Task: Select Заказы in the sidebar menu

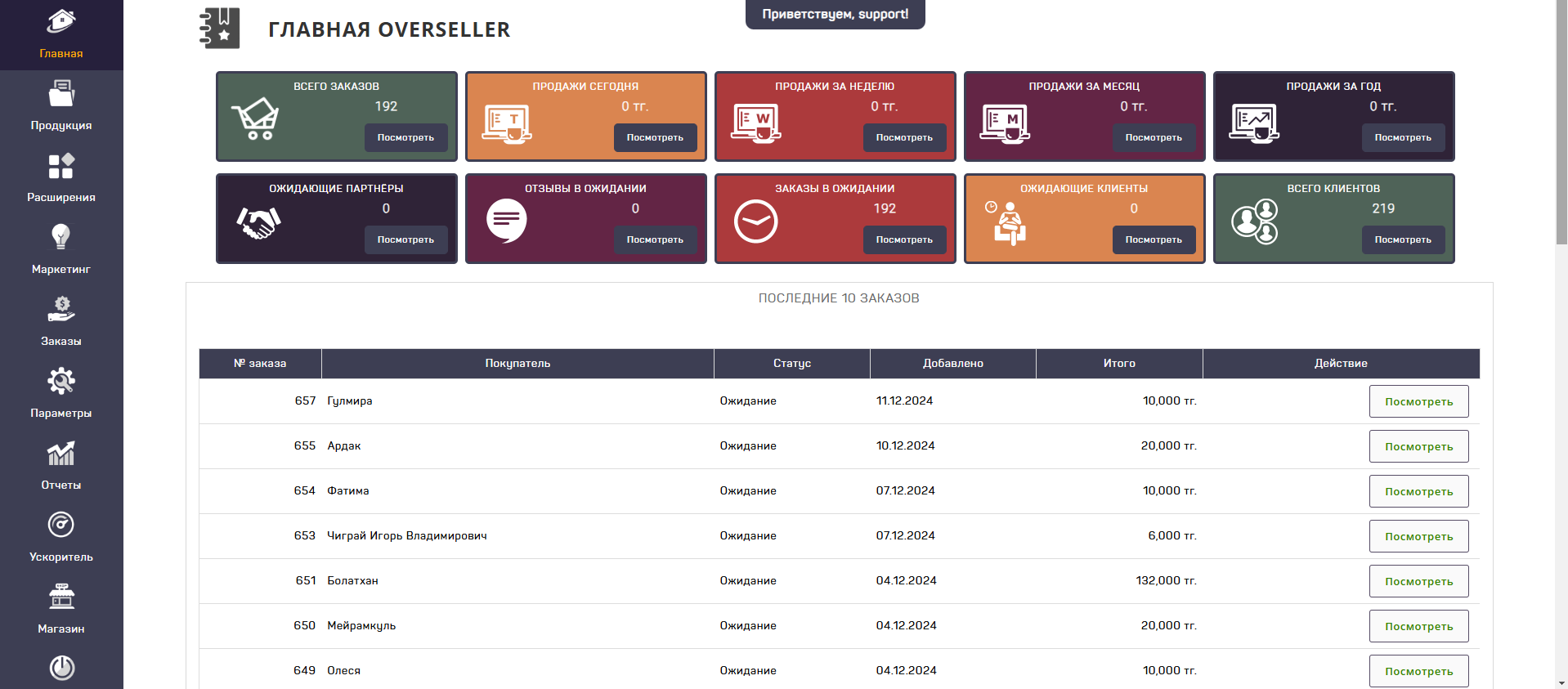Action: point(61,321)
